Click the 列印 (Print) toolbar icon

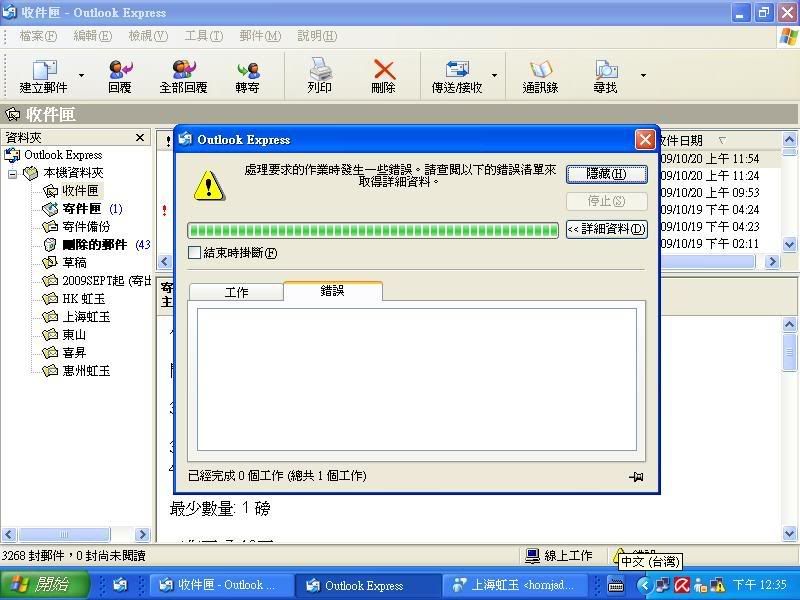[x=320, y=70]
